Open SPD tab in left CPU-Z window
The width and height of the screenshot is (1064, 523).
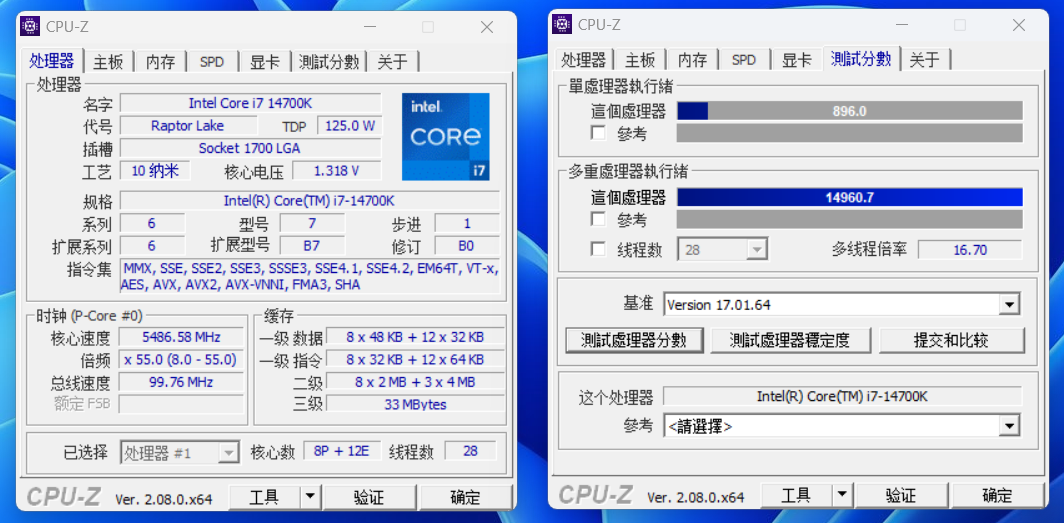pos(212,62)
